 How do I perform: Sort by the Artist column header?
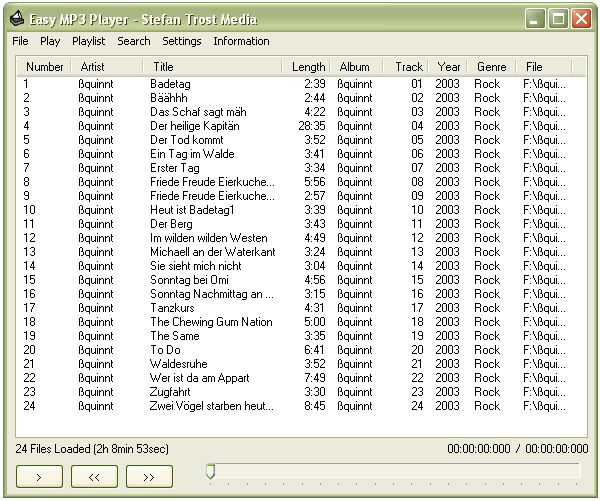click(x=92, y=67)
